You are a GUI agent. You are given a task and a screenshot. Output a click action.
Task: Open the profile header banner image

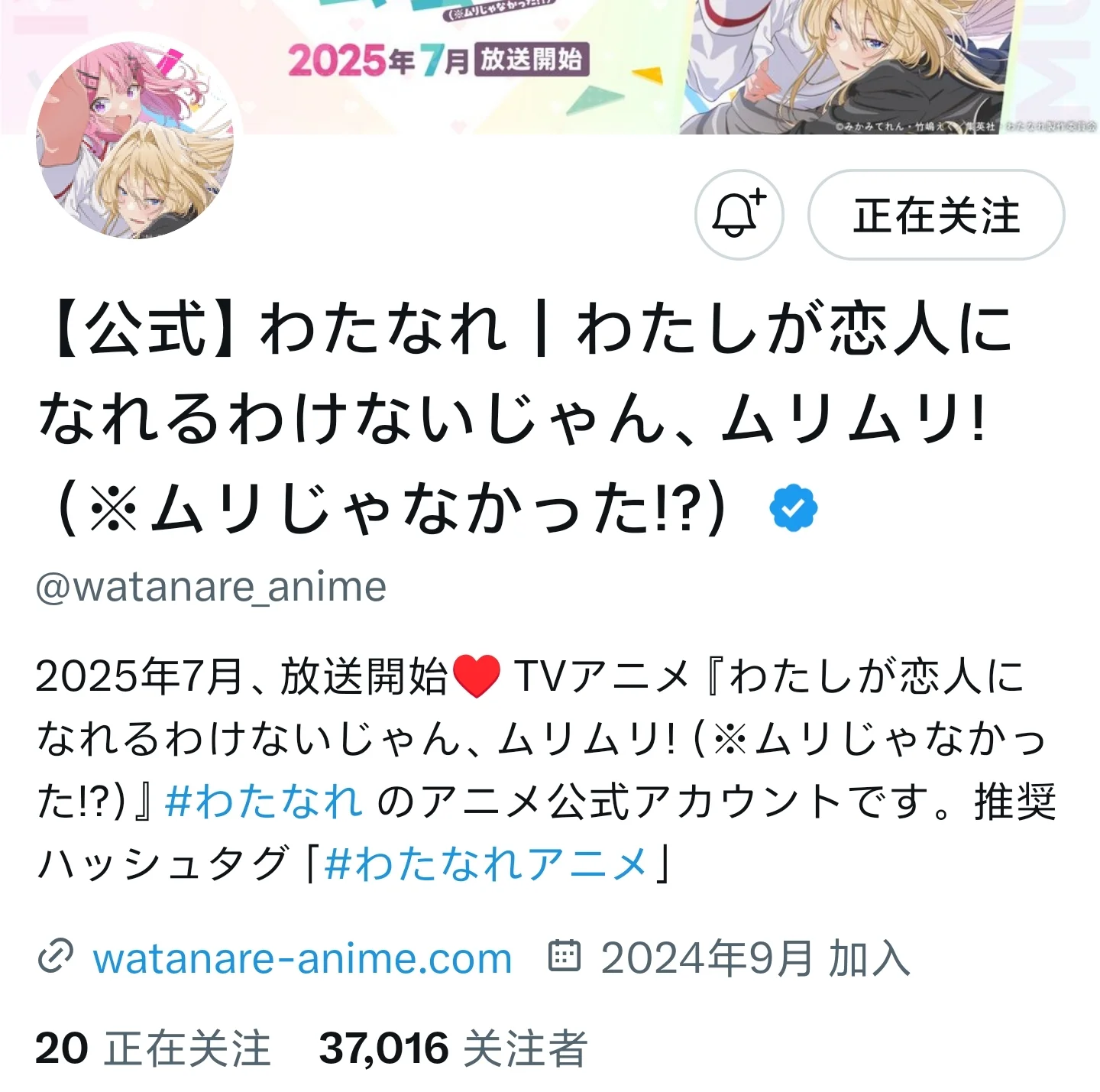550,67
